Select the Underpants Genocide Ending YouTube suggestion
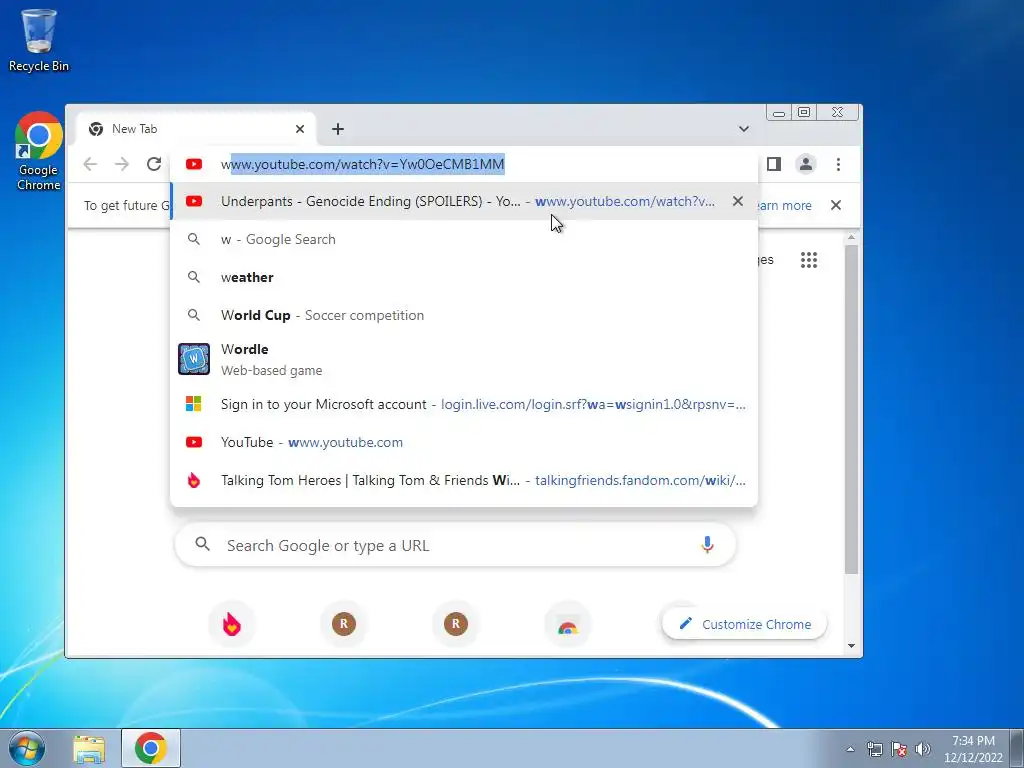The height and width of the screenshot is (768, 1024). [x=464, y=201]
